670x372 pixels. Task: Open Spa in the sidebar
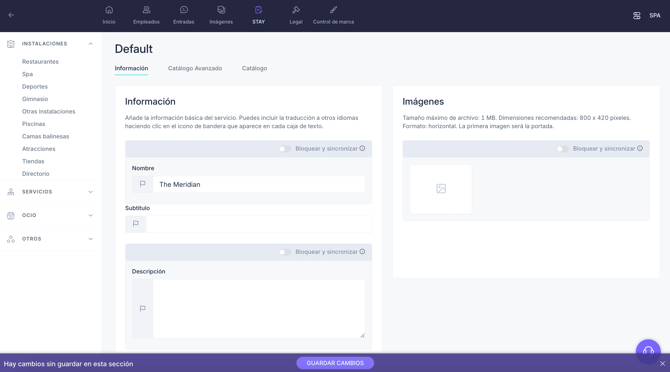coord(27,74)
